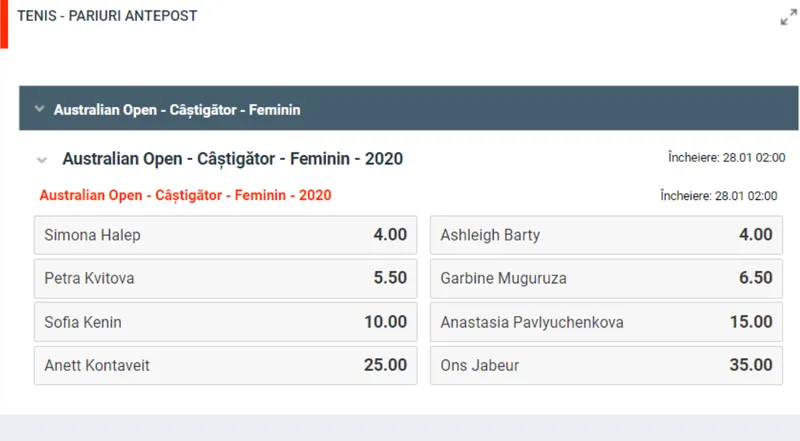Pick Petra Kvitova at 5.50

tap(225, 278)
